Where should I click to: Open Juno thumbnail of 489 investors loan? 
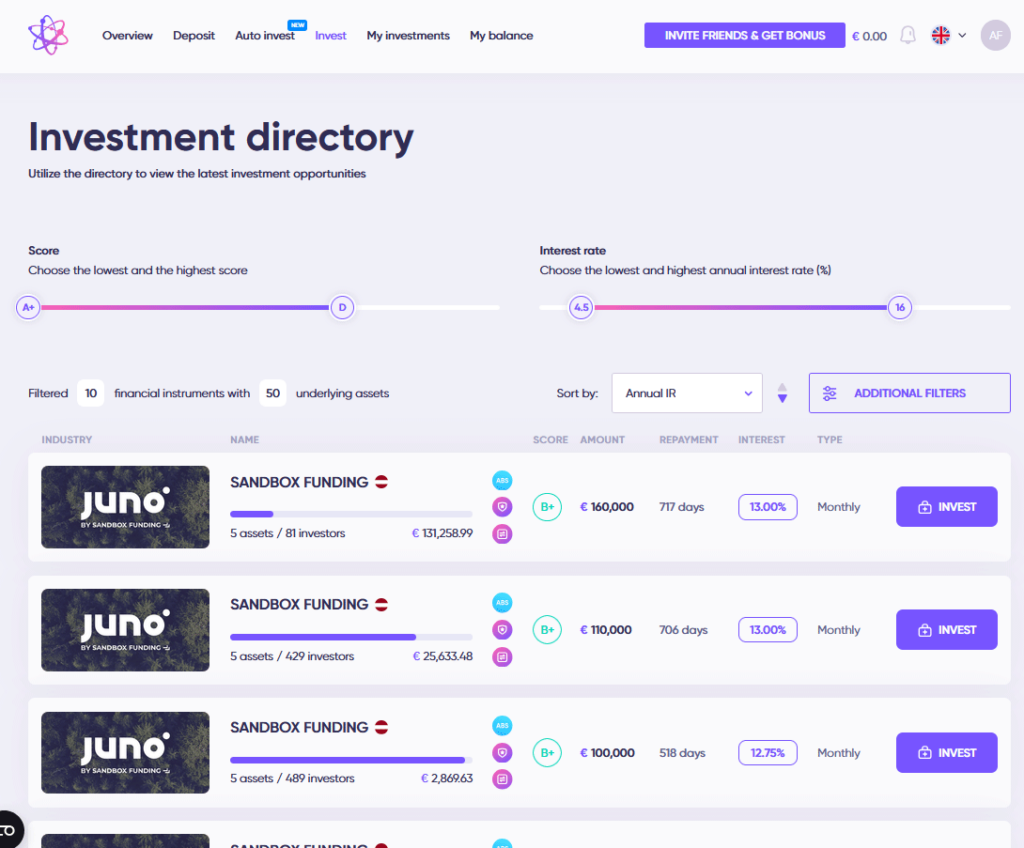[x=125, y=753]
